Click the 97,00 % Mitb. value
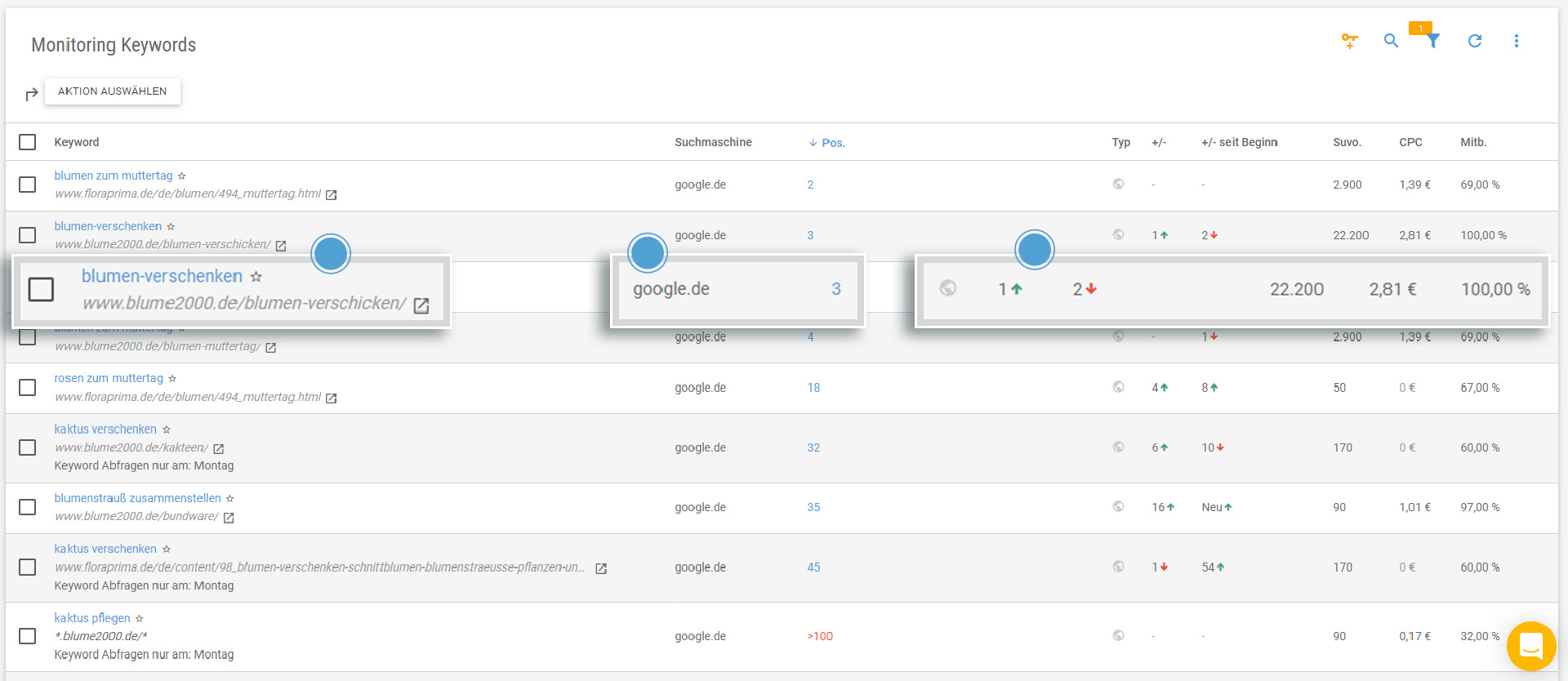Image resolution: width=1568 pixels, height=681 pixels. click(1480, 507)
